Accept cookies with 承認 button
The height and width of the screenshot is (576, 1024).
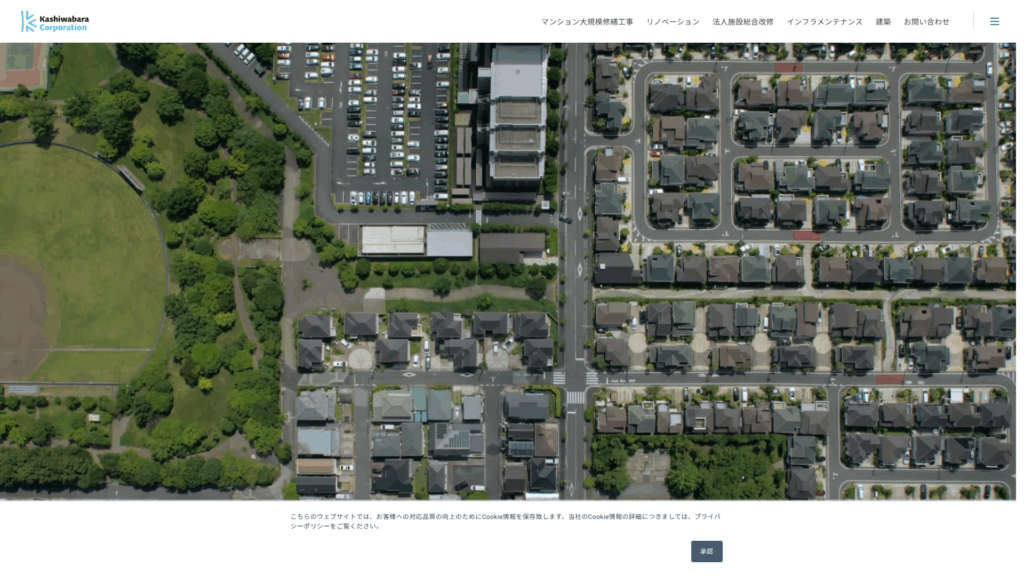[x=706, y=551]
